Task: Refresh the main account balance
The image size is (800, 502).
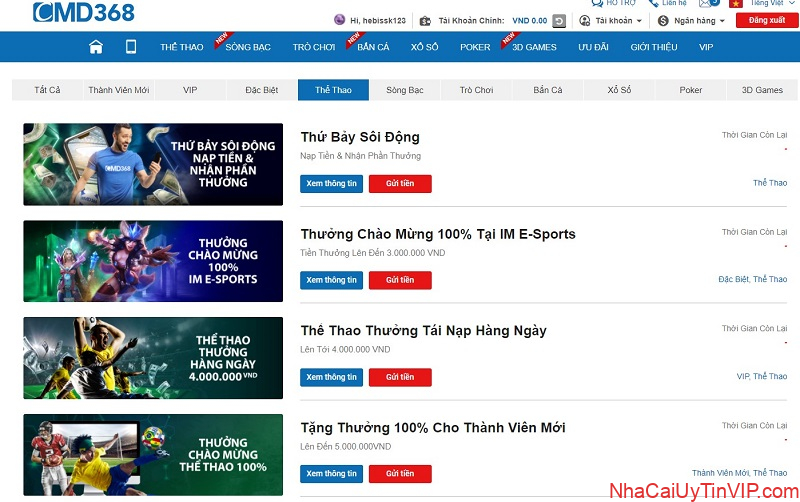Action: (559, 21)
